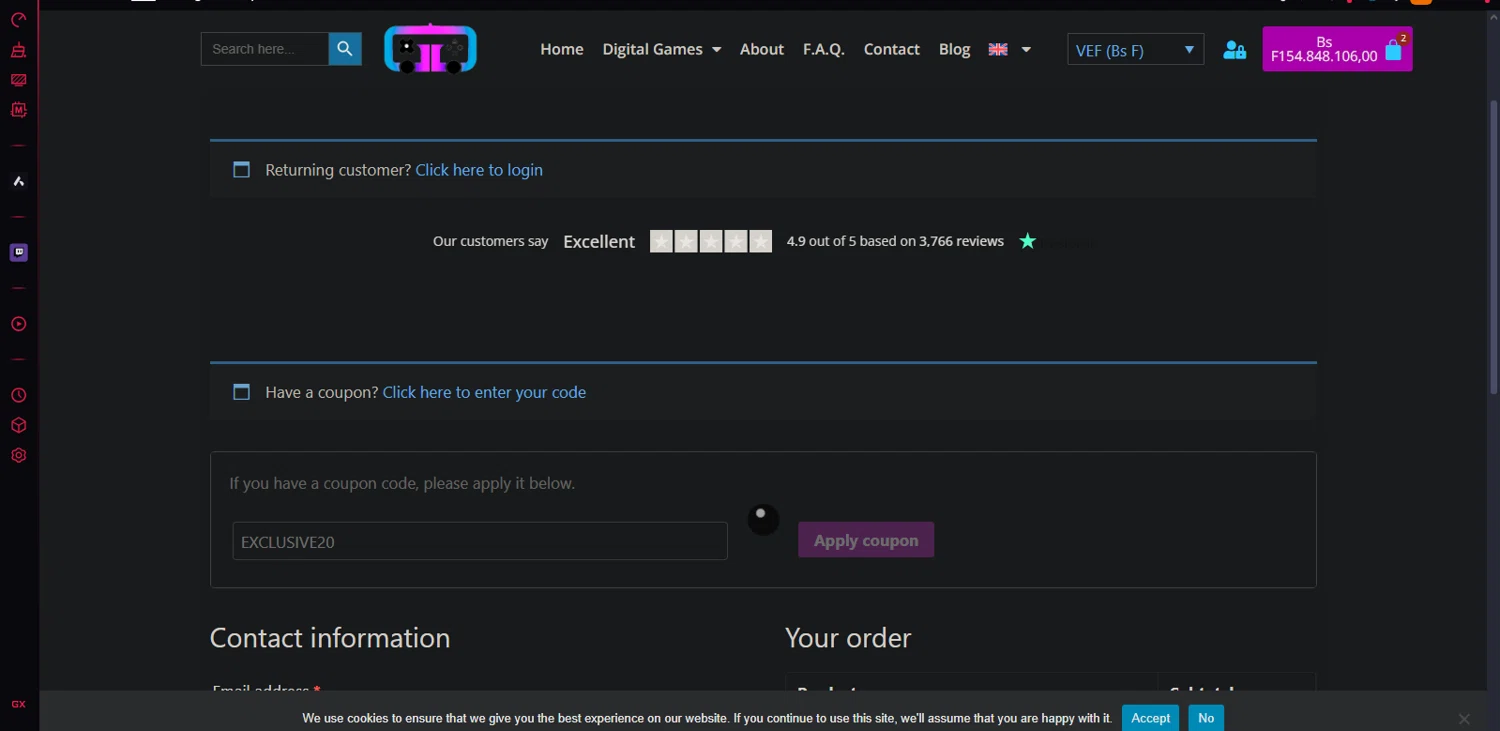Open browser Settings gear in sidebar
The height and width of the screenshot is (731, 1500).
pyautogui.click(x=18, y=455)
